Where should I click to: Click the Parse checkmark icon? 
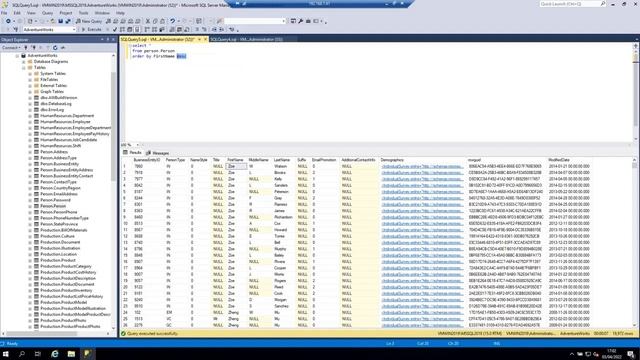pyautogui.click(x=115, y=29)
